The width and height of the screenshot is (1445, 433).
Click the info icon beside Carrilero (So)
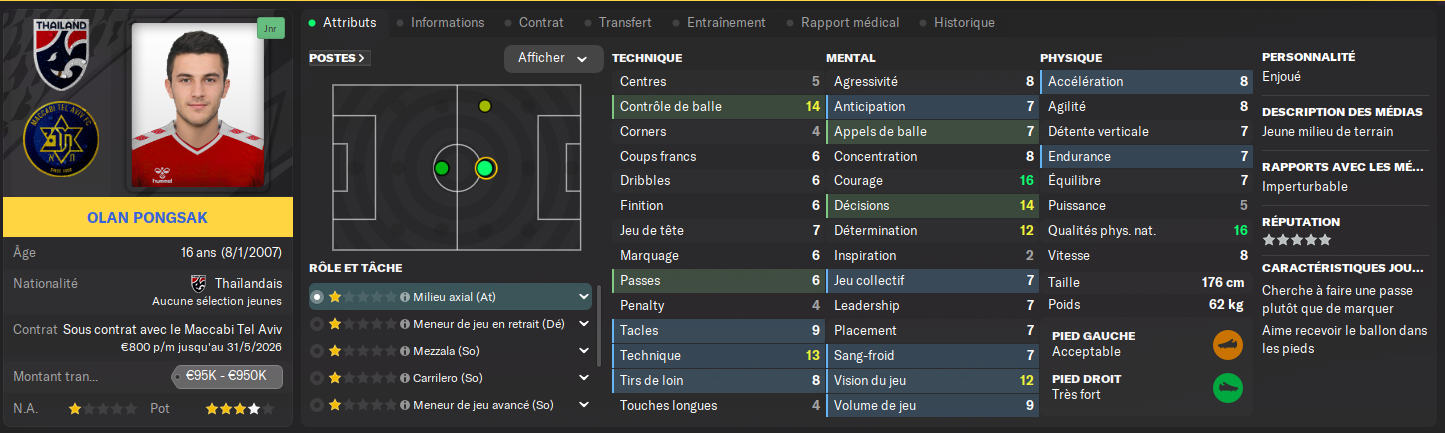pos(405,379)
